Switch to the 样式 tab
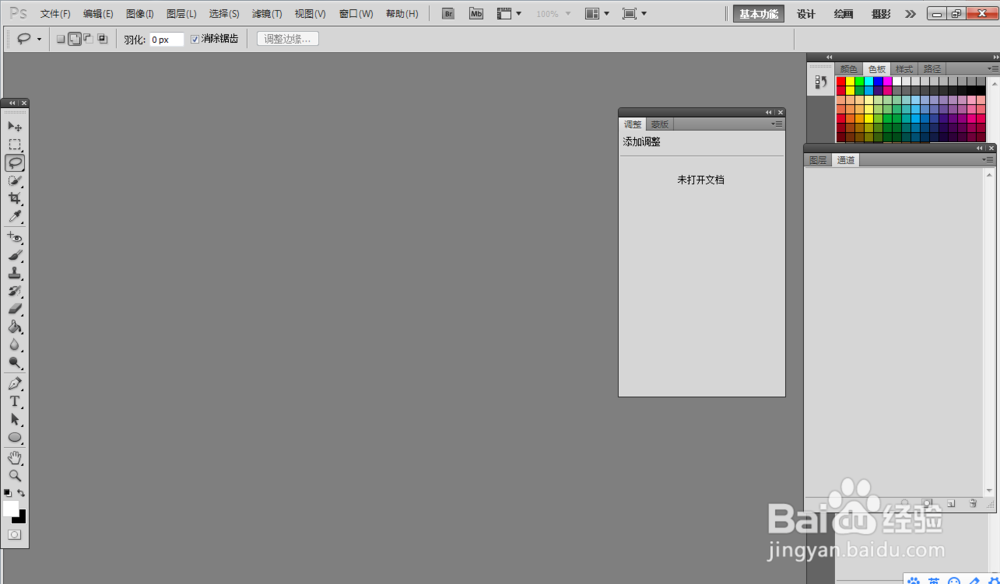 point(904,69)
